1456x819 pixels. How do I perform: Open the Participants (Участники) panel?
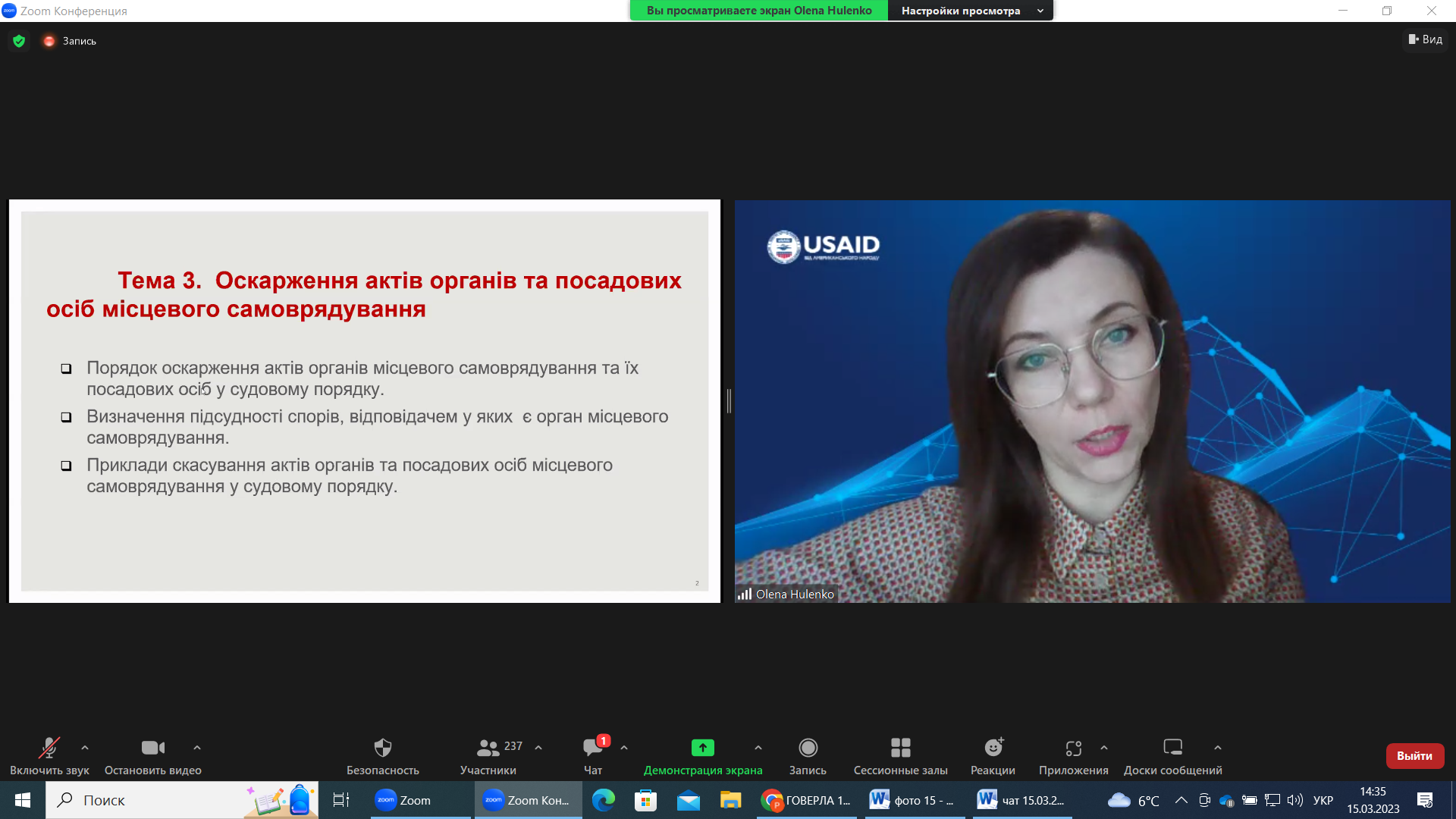[x=488, y=748]
